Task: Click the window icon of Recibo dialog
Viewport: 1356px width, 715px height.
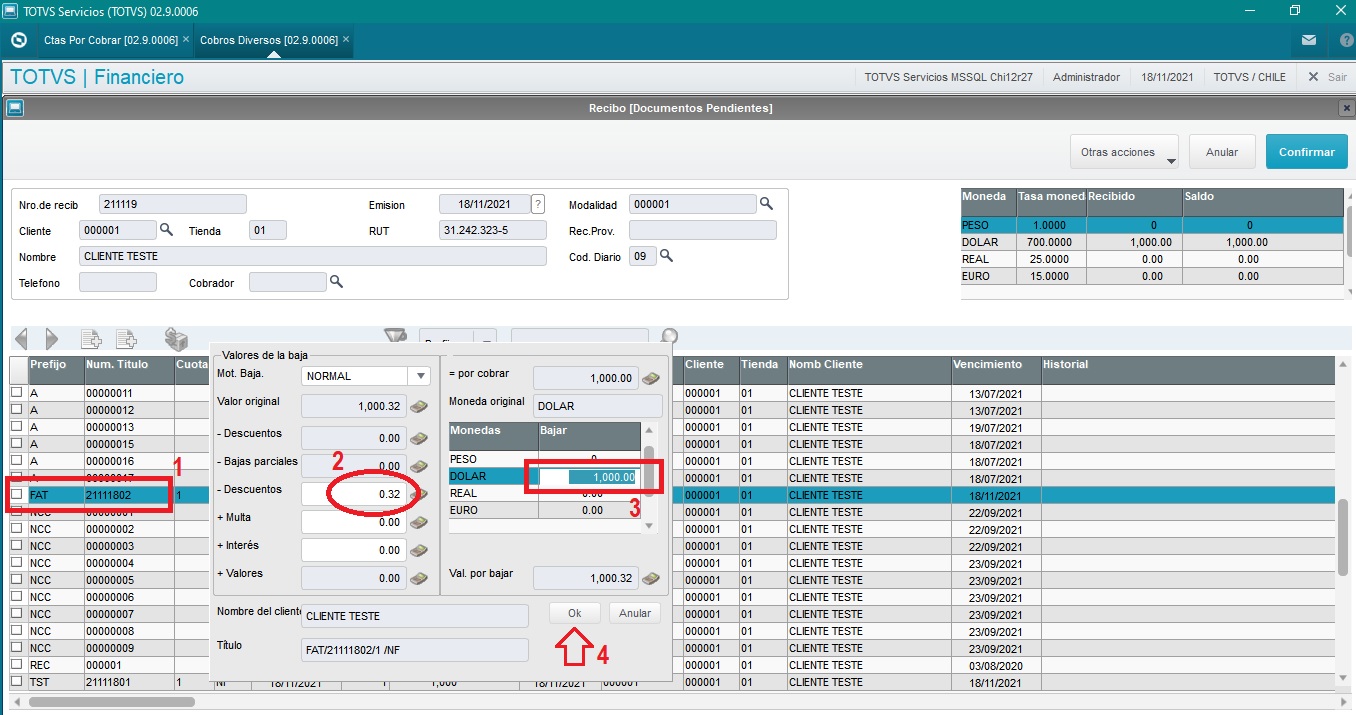Action: point(14,108)
